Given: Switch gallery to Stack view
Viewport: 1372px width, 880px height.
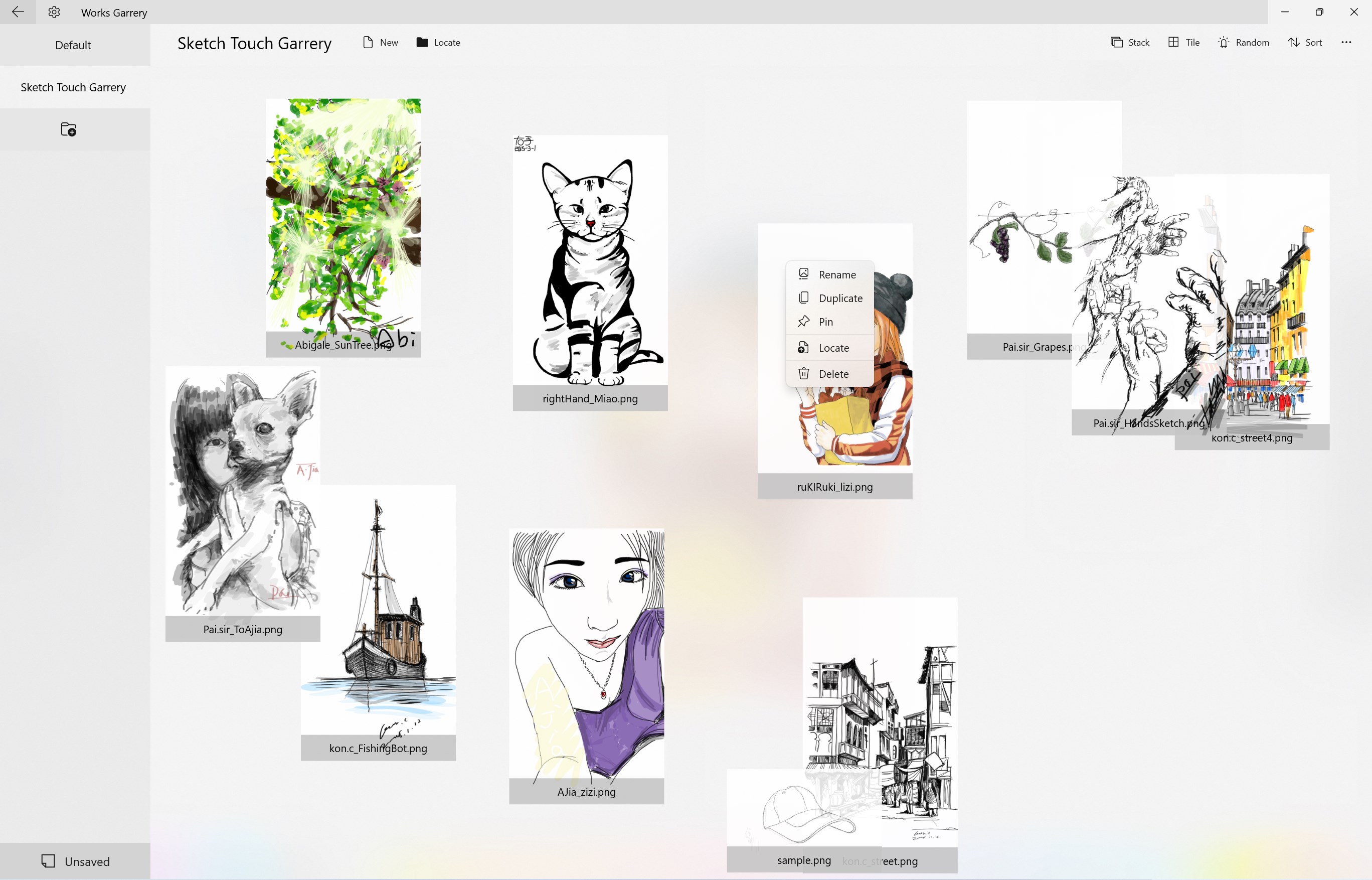Looking at the screenshot, I should tap(1129, 42).
